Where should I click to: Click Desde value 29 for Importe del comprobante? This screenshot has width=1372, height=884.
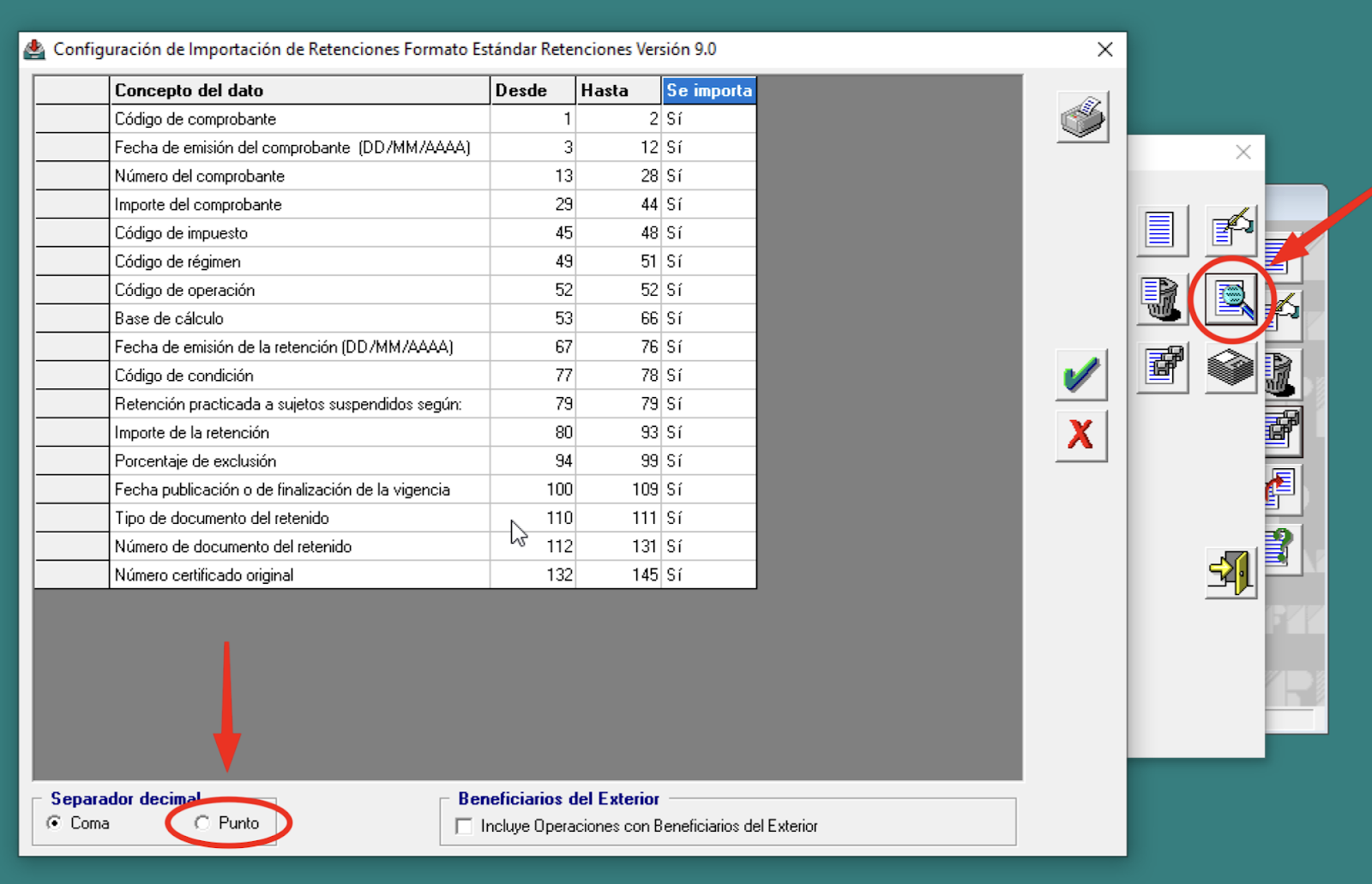click(533, 204)
